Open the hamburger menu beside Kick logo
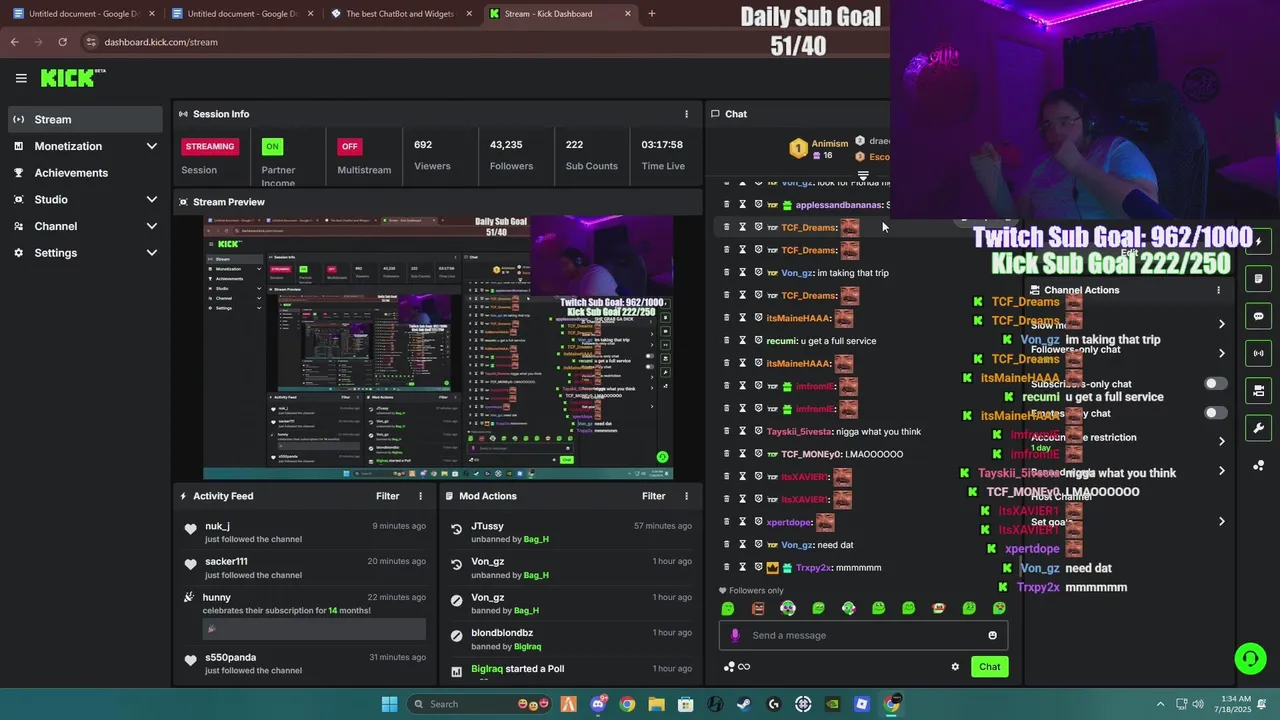 21,78
